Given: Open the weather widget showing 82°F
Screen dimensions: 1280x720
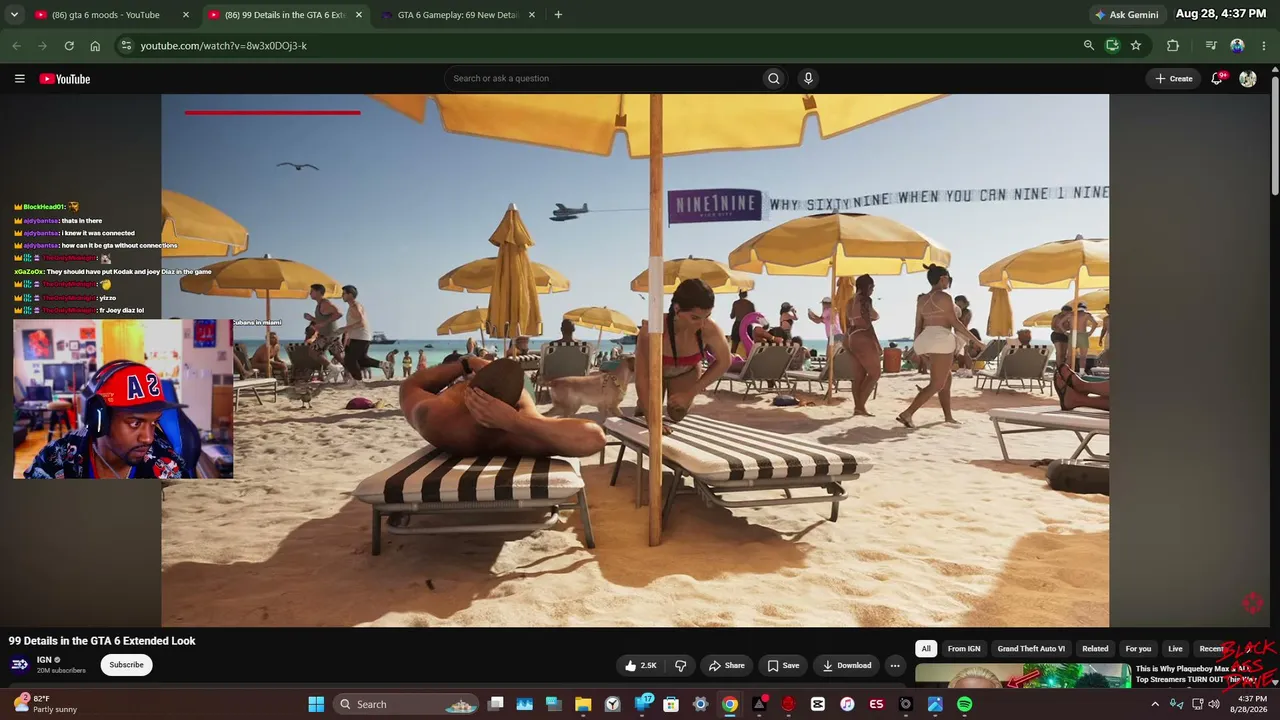Looking at the screenshot, I should 45,704.
